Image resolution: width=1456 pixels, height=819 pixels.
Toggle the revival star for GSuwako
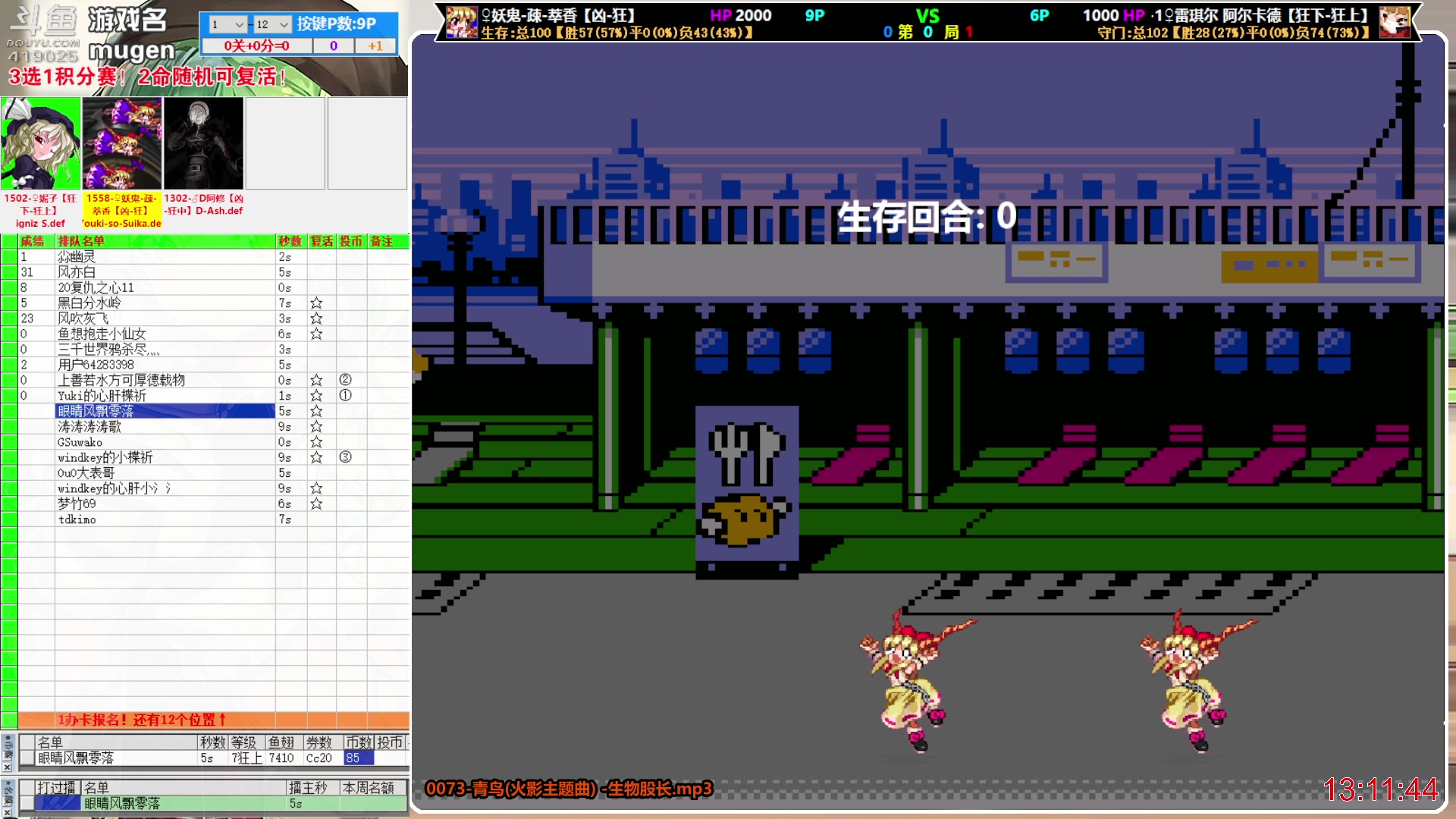[316, 442]
